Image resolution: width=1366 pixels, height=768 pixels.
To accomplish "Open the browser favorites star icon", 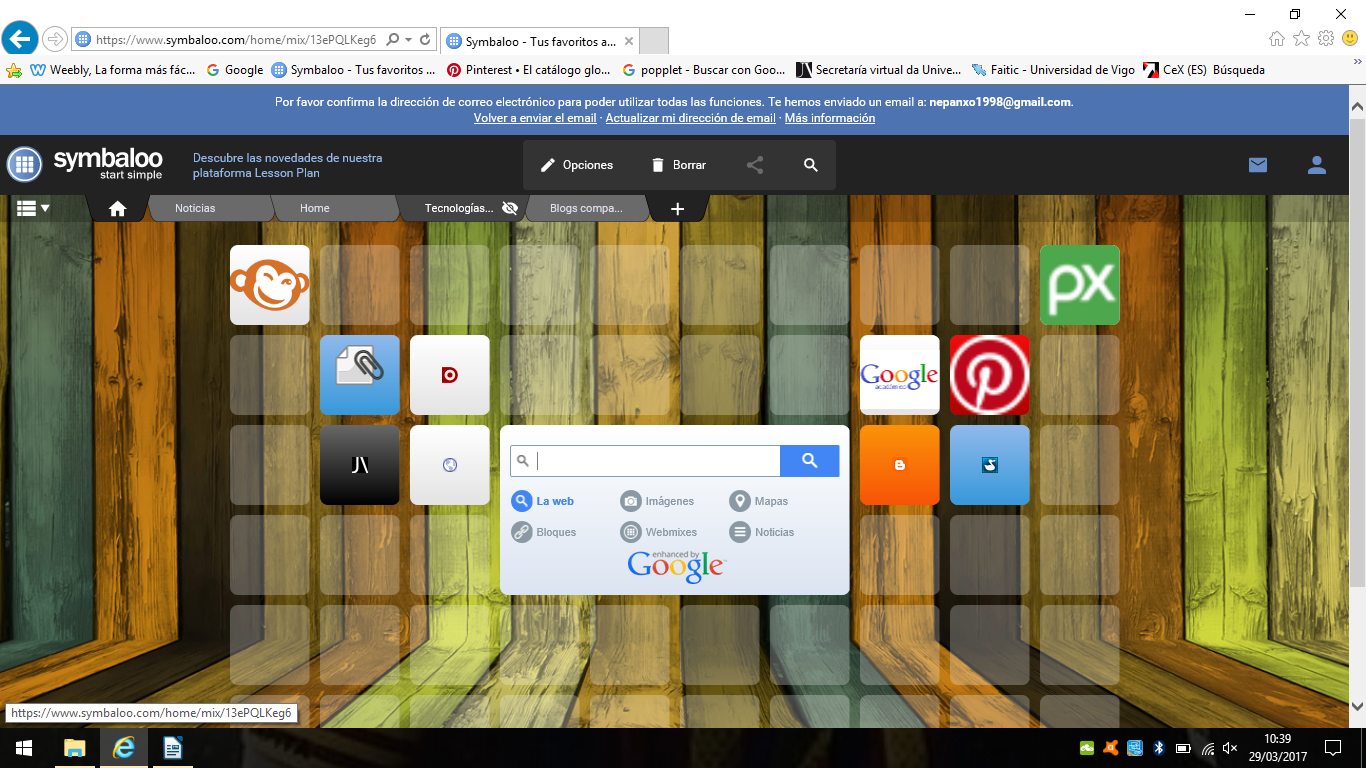I will [x=1301, y=39].
